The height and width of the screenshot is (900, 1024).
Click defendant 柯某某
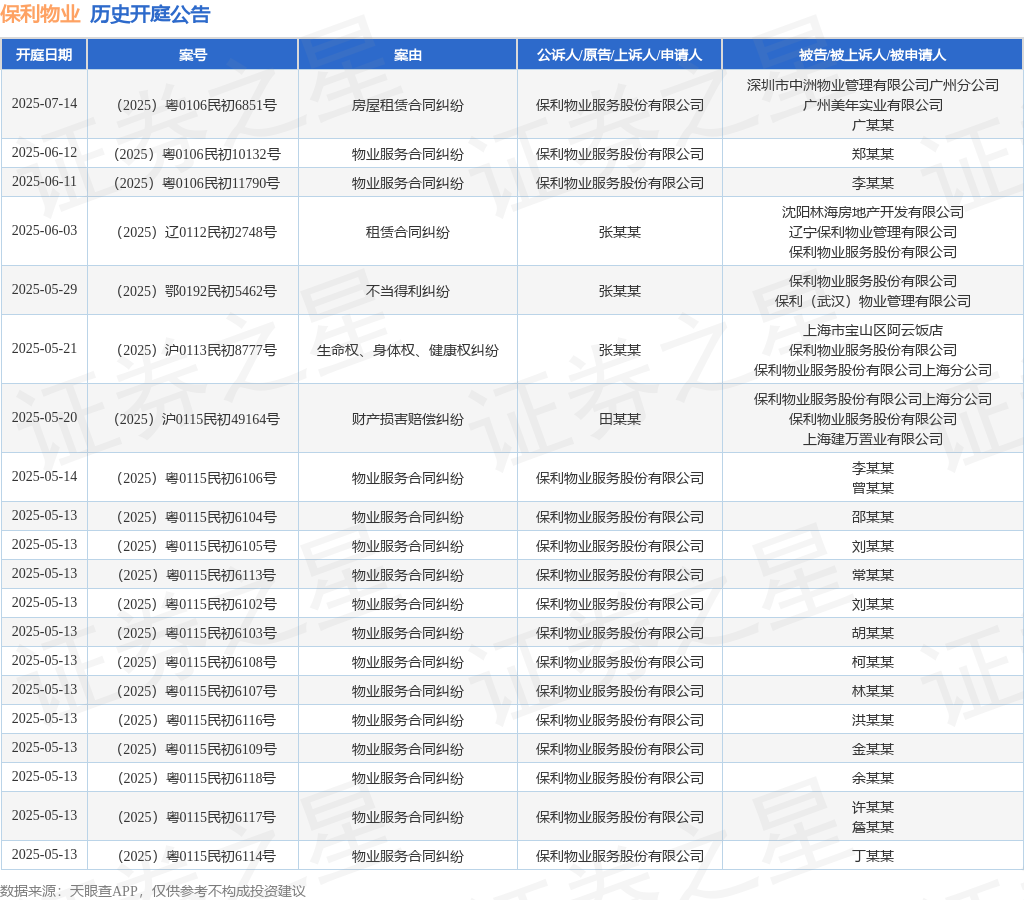tap(872, 662)
